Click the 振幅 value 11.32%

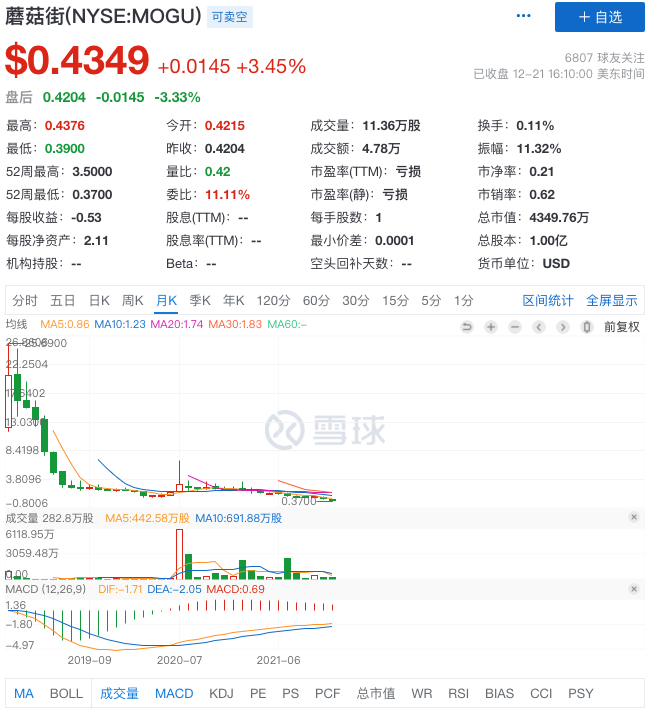tap(539, 149)
